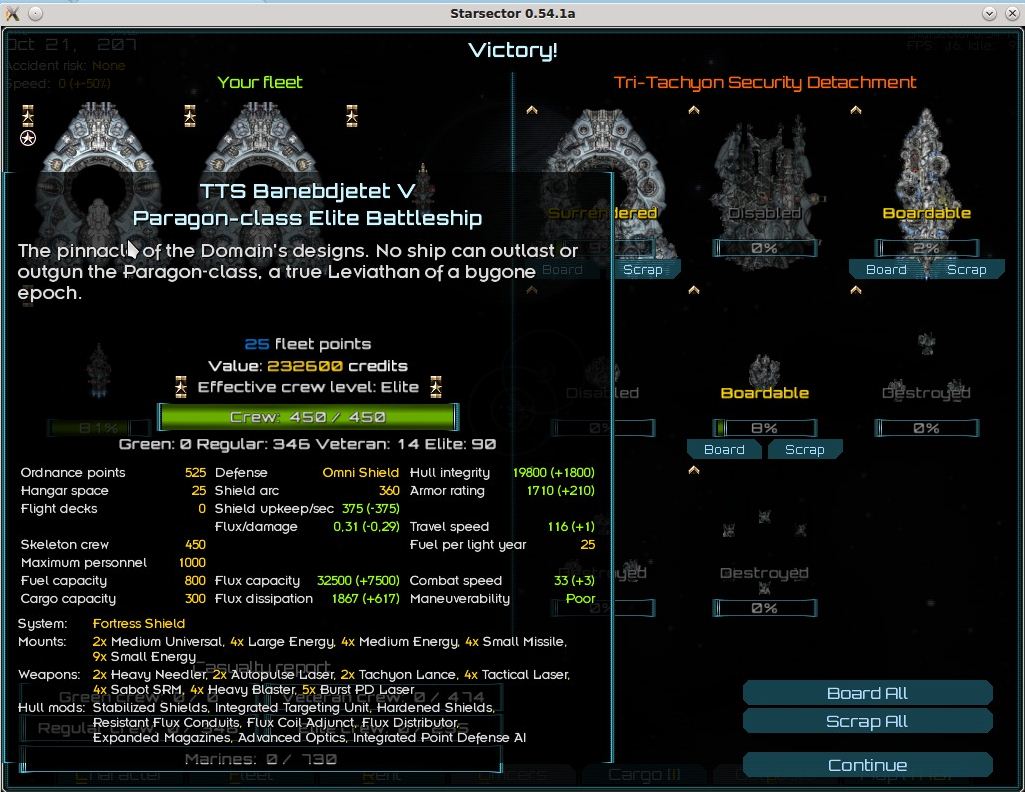Screen dimensions: 1025x792
Task: Click the elite crew badge left of the second fleet Paragon
Action: point(190,116)
